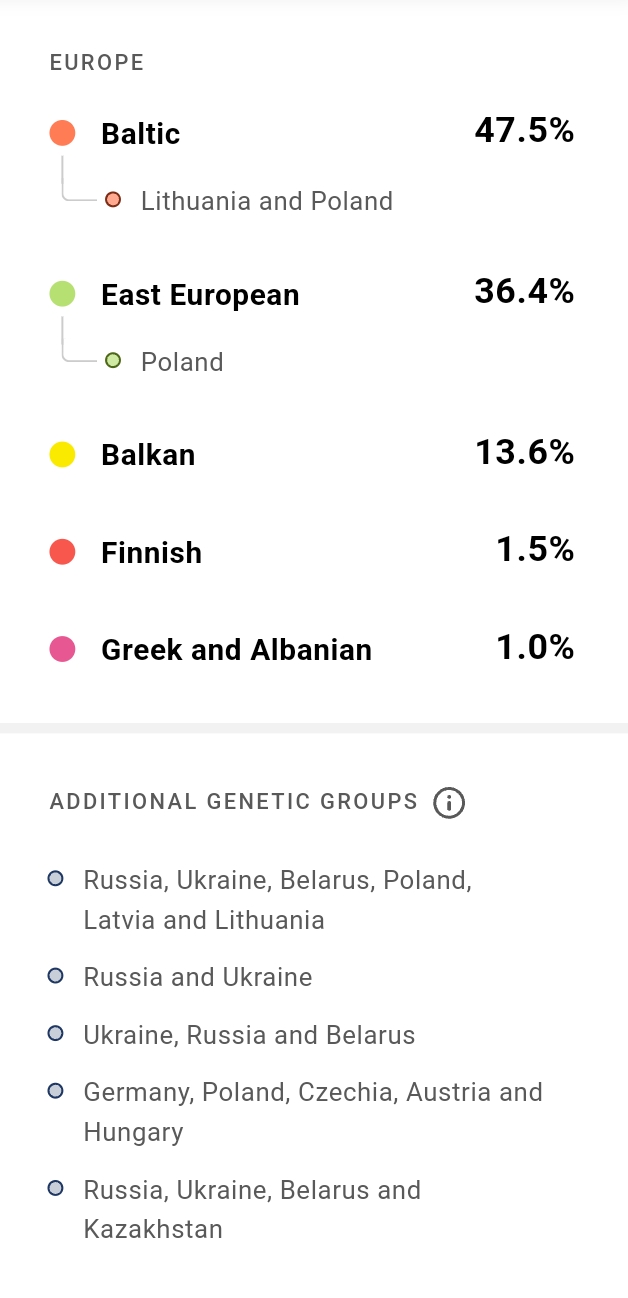
Task: Select the Finnish ethnicity row
Action: pyautogui.click(x=312, y=552)
